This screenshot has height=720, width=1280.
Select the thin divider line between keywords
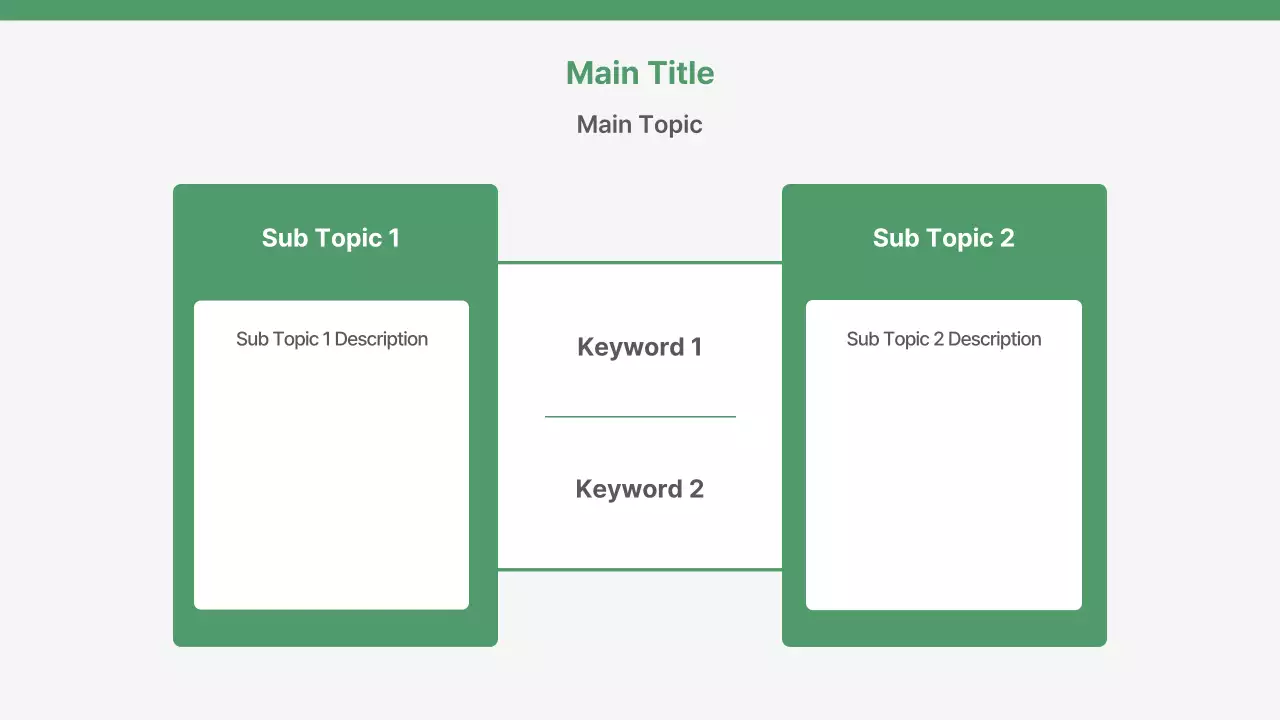(640, 416)
